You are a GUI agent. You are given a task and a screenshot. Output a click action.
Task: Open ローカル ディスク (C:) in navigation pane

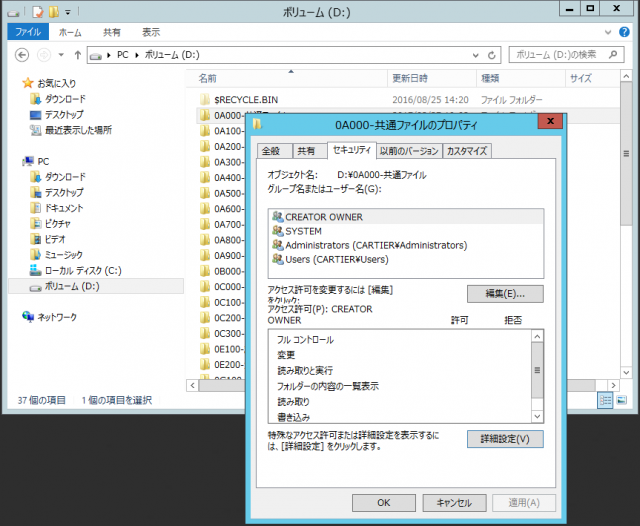point(82,270)
